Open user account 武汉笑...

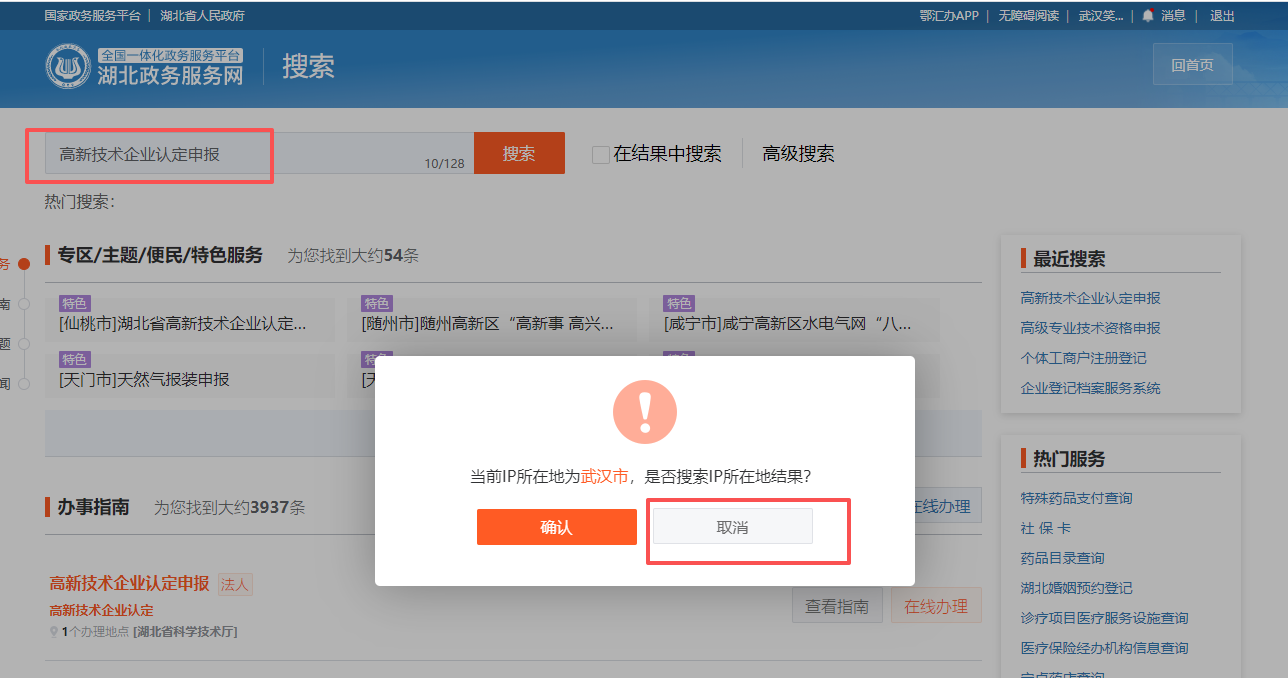point(1100,16)
